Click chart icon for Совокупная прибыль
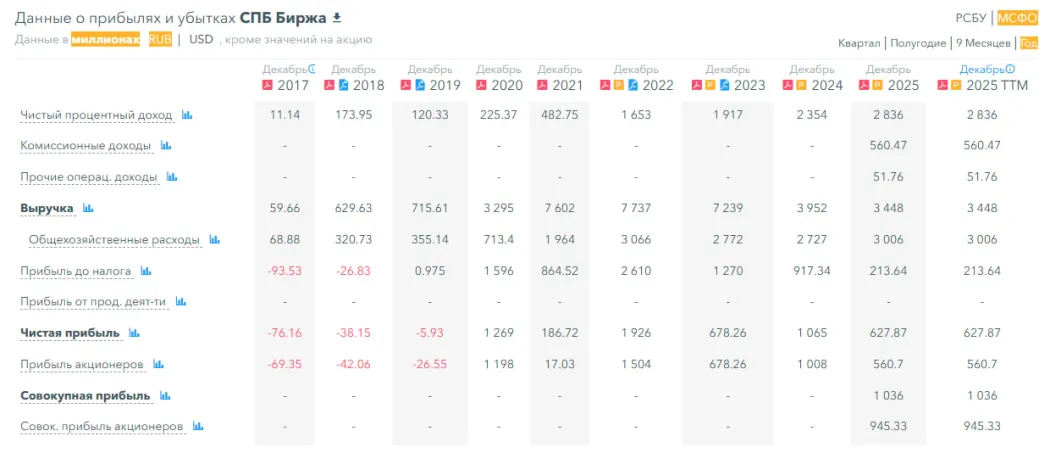The width and height of the screenshot is (1050, 453). (x=165, y=396)
